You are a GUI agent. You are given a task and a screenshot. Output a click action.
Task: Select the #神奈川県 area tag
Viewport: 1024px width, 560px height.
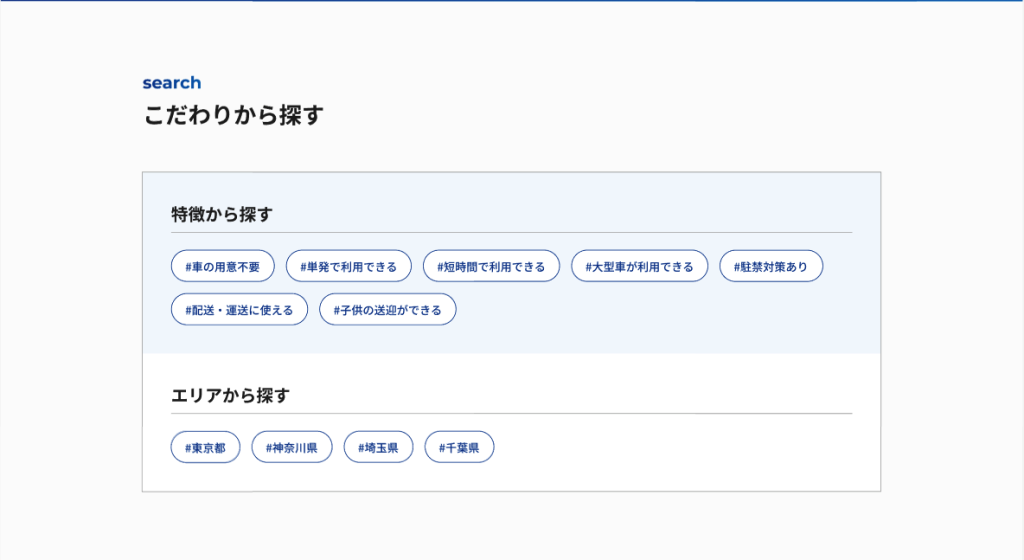click(x=291, y=448)
